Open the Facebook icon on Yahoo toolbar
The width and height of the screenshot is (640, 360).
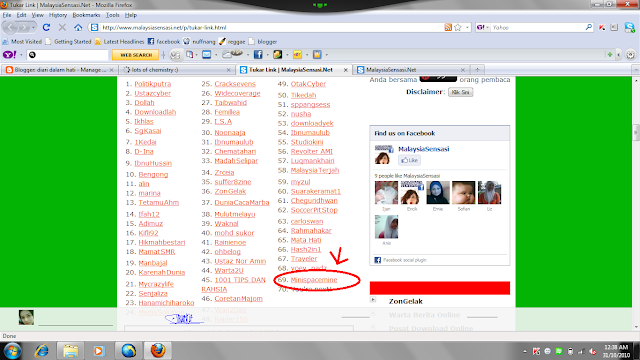click(x=258, y=54)
